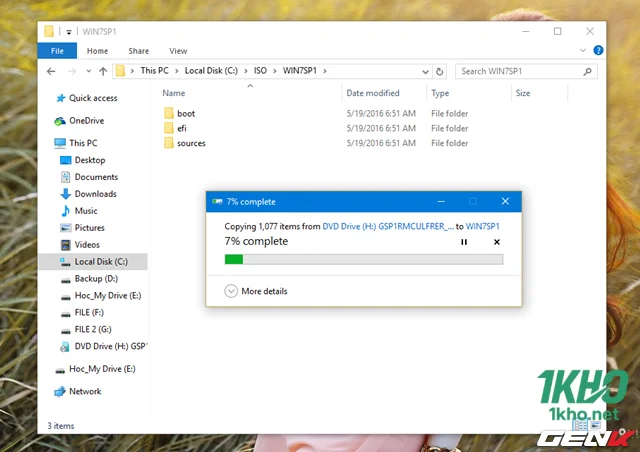Click the search magnifier icon
Image resolution: width=640 pixels, height=452 pixels.
[587, 71]
